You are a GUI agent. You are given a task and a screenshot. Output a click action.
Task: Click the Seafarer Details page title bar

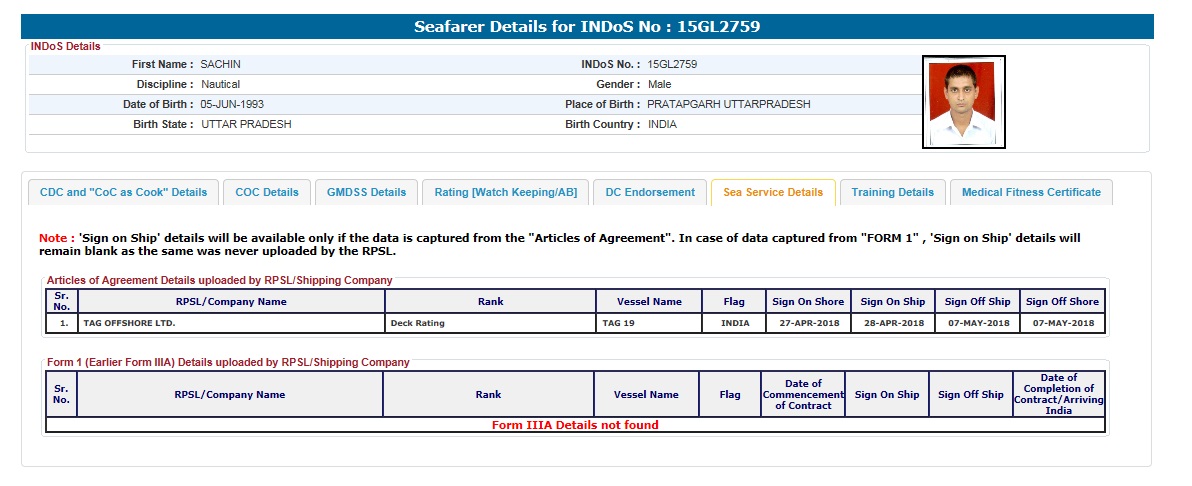tap(587, 27)
